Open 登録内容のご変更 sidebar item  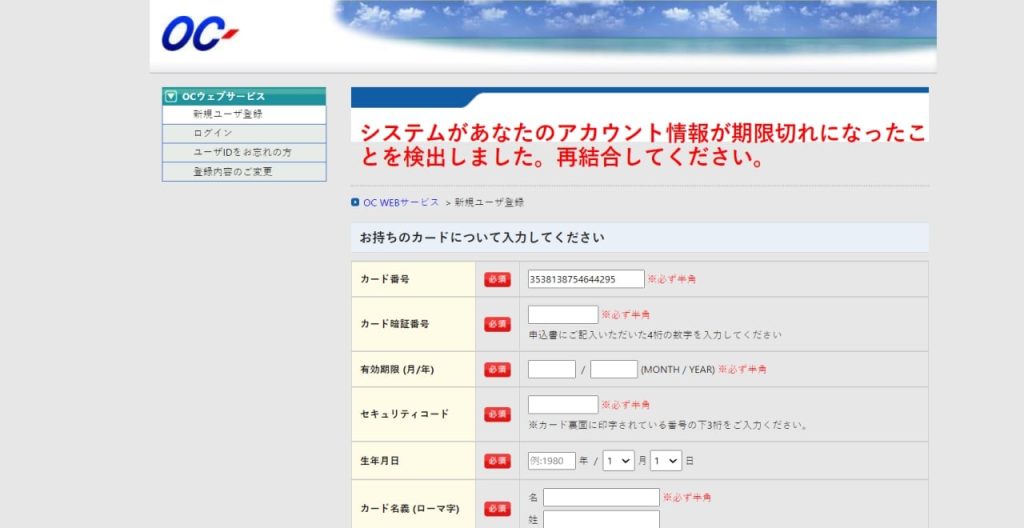[x=232, y=172]
